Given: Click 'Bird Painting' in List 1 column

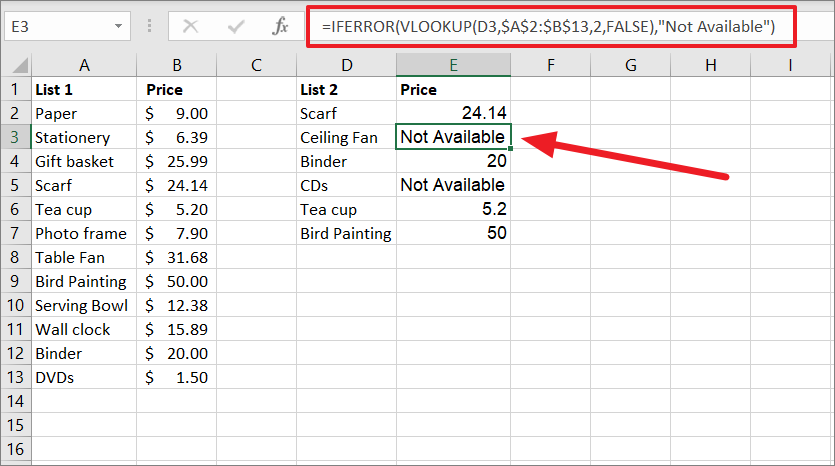Looking at the screenshot, I should pos(84,281).
